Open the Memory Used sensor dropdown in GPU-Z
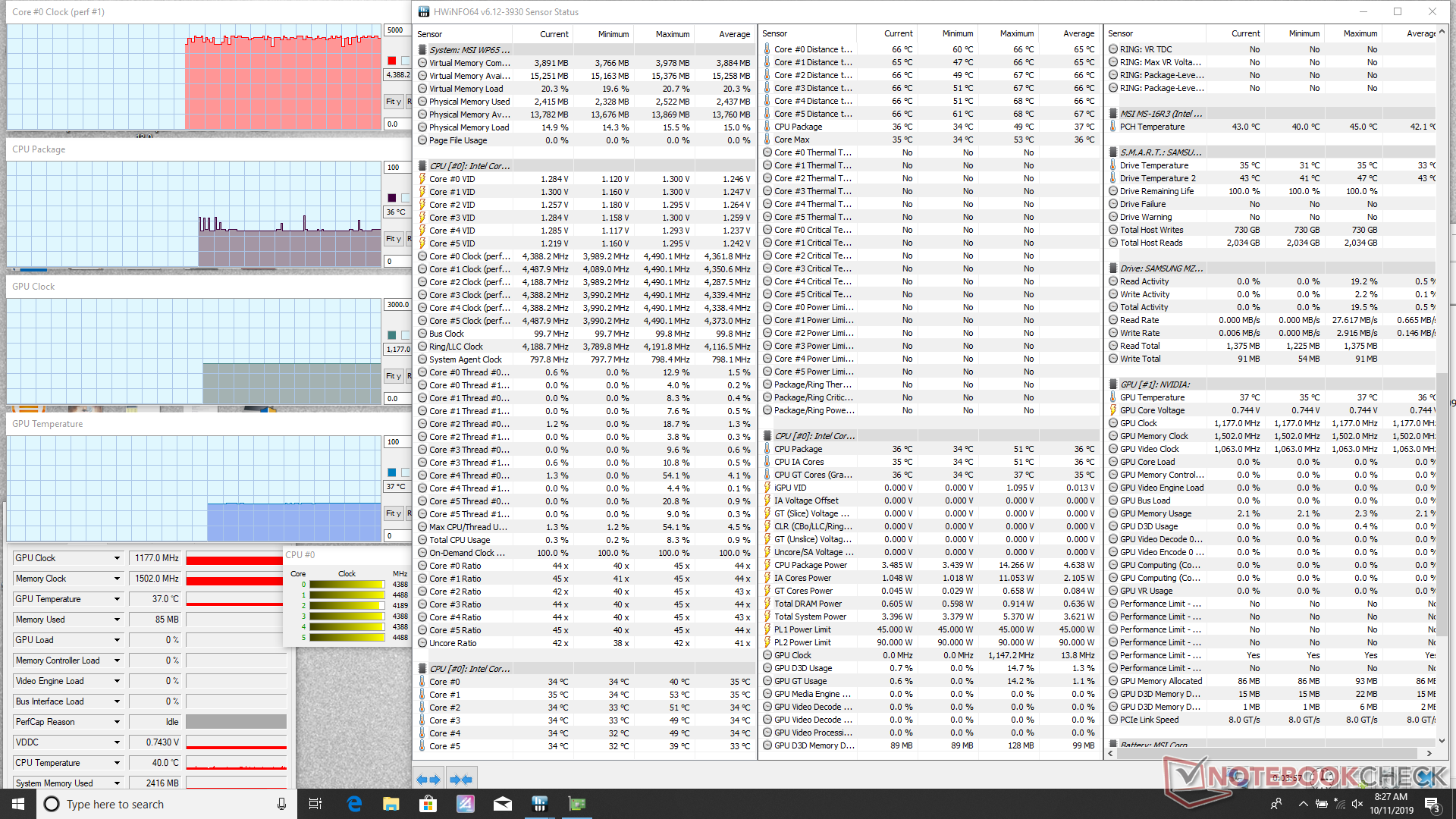This screenshot has height=819, width=1456. click(117, 620)
